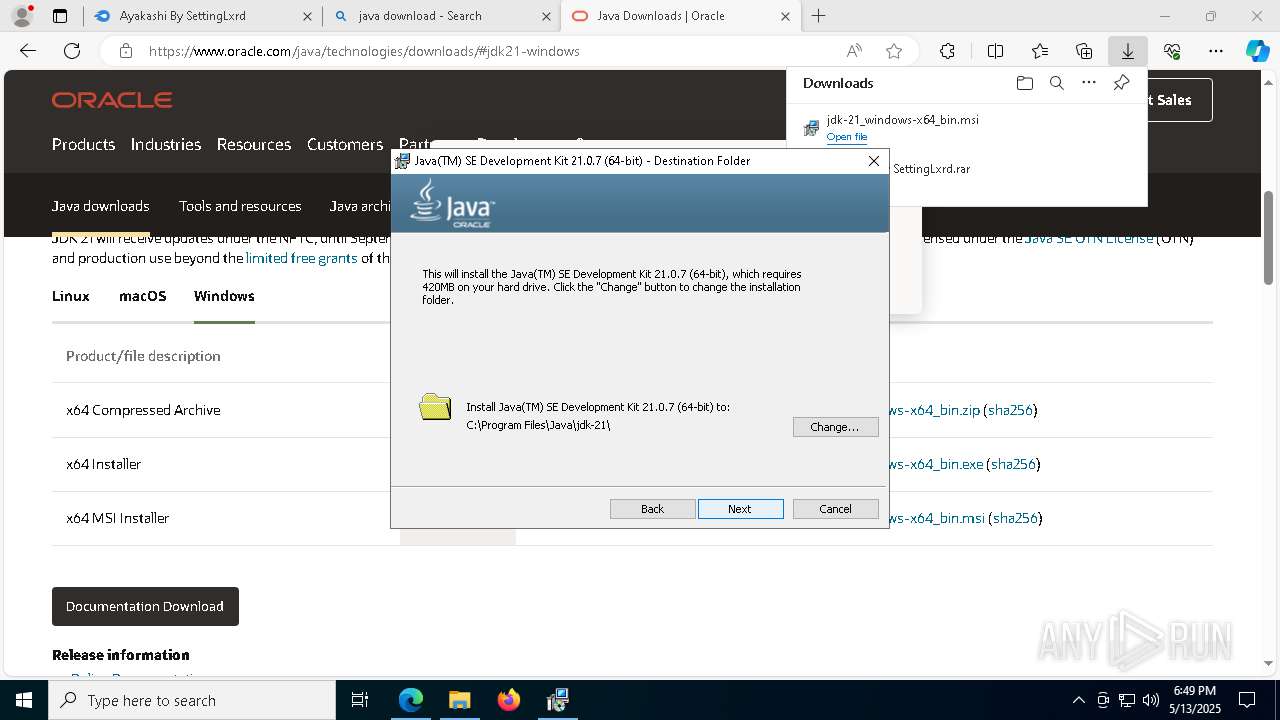Click taskbar search box

click(x=192, y=700)
